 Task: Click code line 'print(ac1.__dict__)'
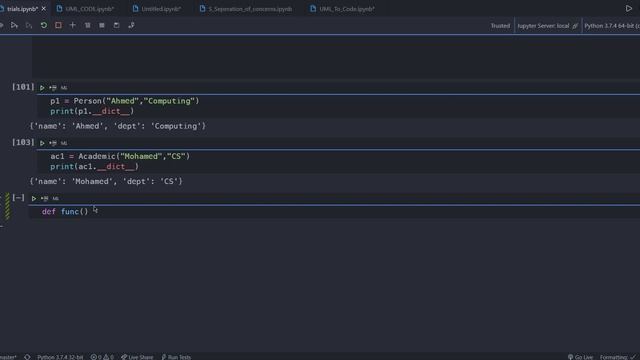pyautogui.click(x=95, y=167)
